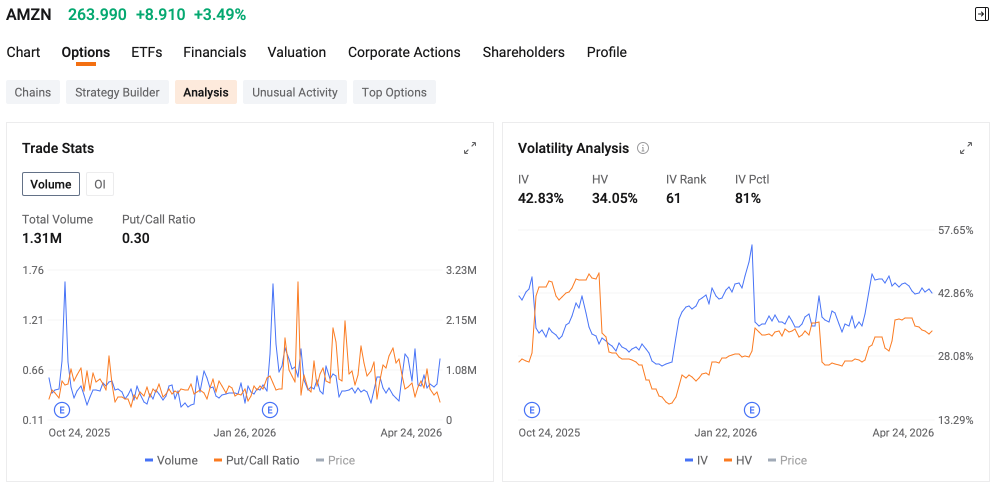Collapse the side panel icon at top right
Viewport: 997px width, 488px height.
(x=982, y=15)
